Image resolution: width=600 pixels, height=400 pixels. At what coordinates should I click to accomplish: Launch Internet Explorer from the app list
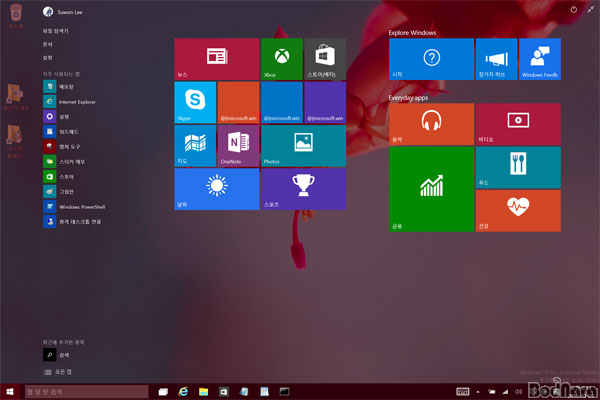69,101
